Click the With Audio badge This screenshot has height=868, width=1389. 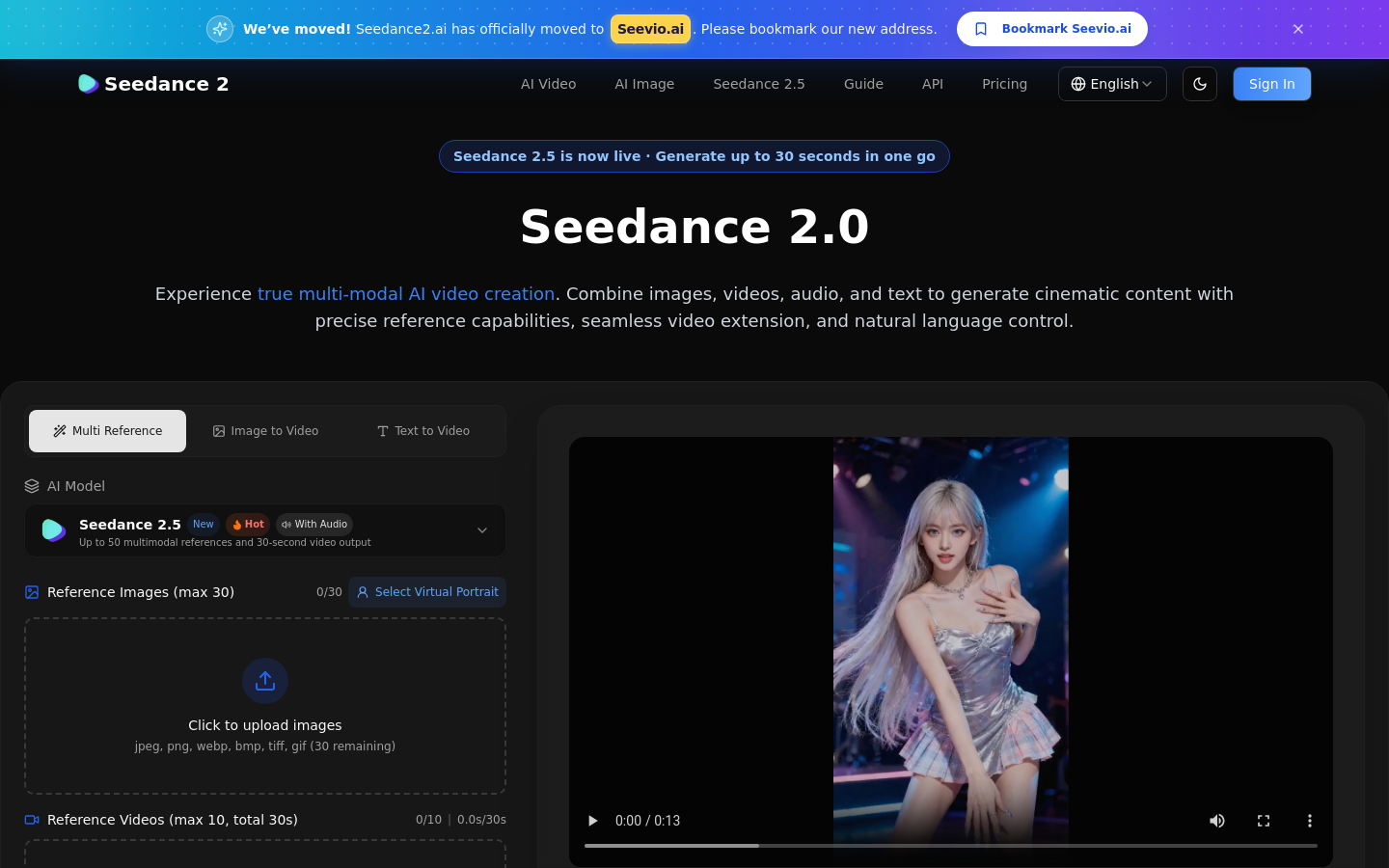314,525
